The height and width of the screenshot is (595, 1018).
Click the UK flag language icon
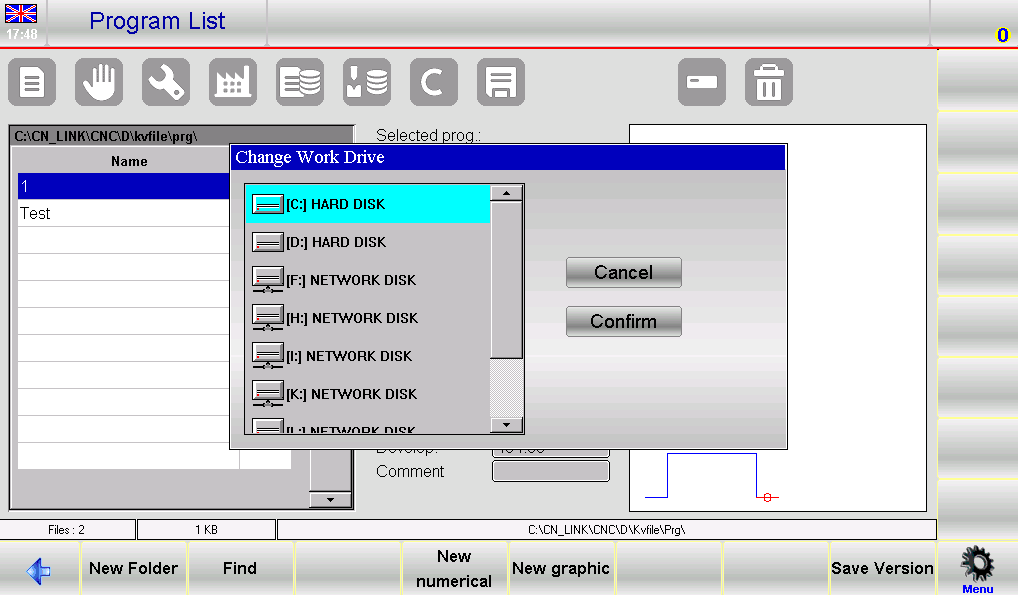coord(21,14)
